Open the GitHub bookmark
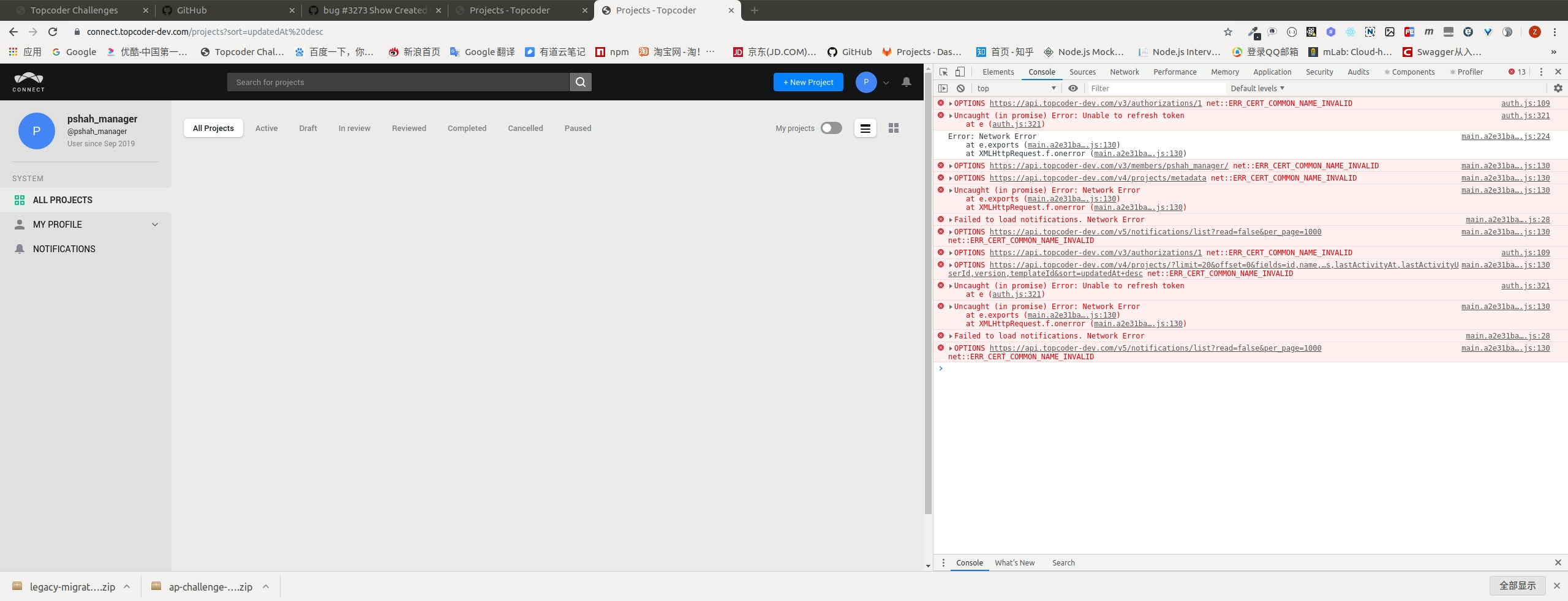1568x601 pixels. (x=850, y=52)
